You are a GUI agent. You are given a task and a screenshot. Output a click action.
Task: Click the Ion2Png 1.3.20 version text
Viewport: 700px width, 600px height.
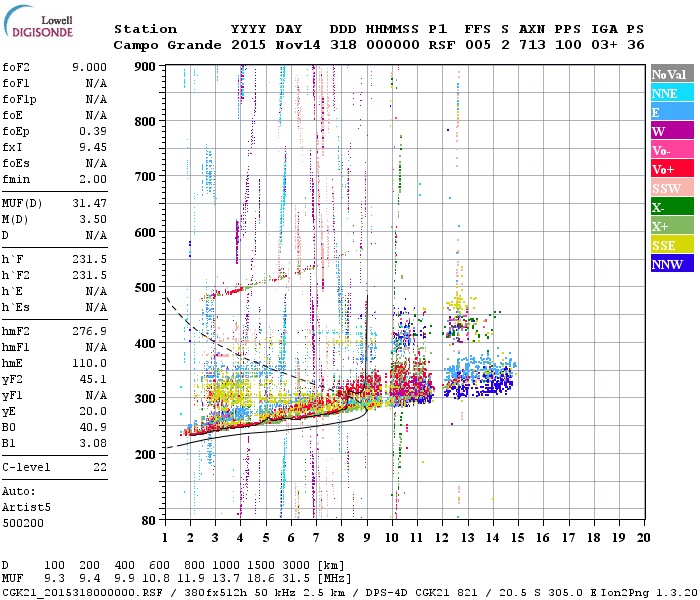[x=649, y=593]
